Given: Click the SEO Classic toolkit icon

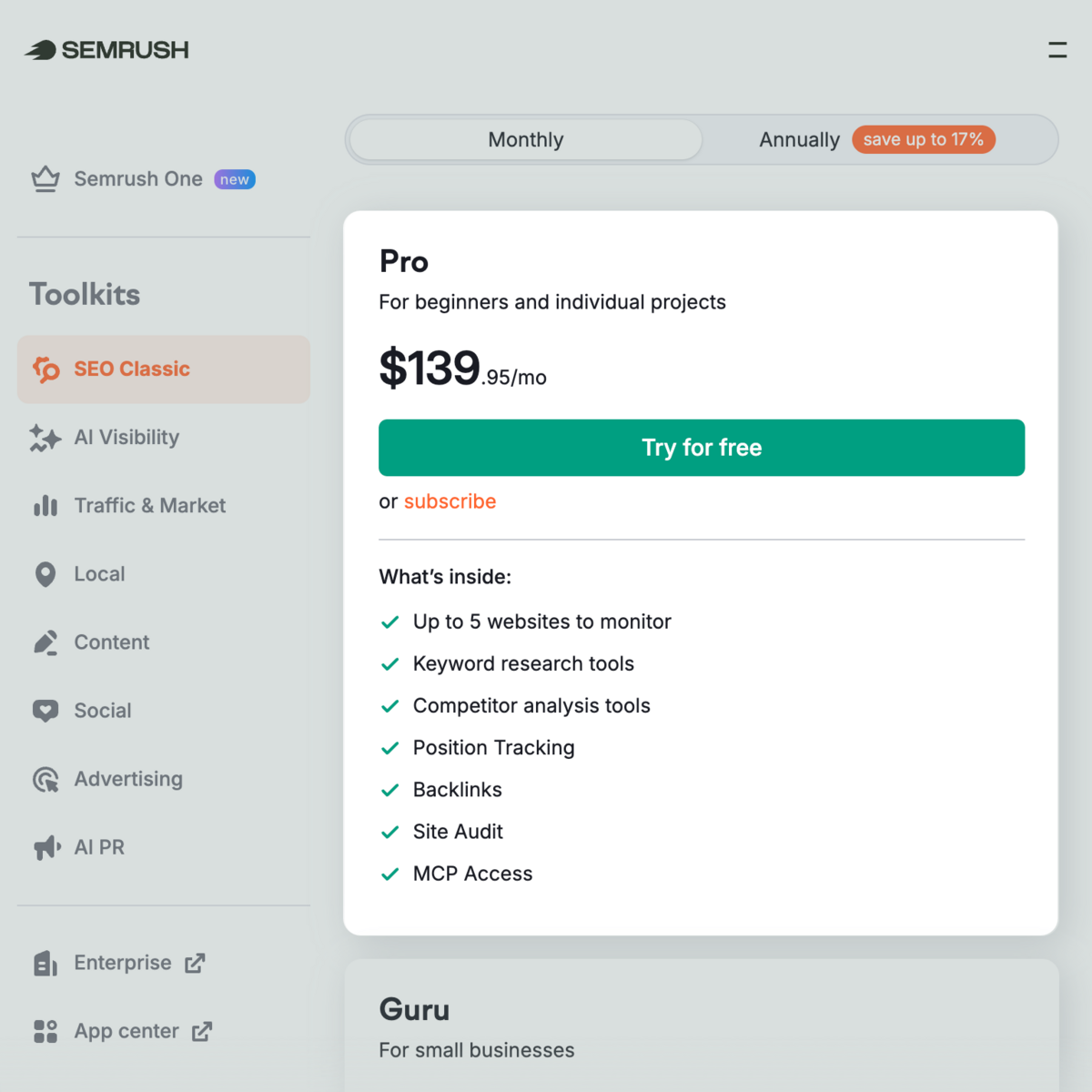Looking at the screenshot, I should point(45,369).
